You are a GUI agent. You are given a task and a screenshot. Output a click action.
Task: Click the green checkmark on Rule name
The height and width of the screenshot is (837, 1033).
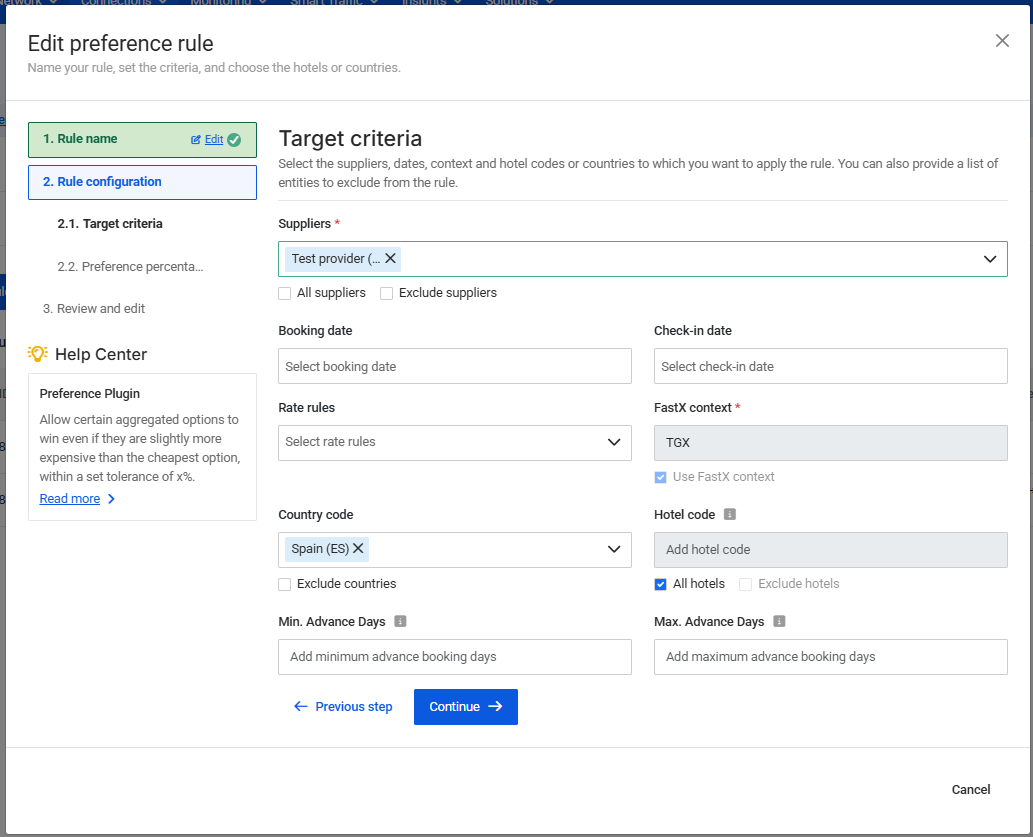pos(234,140)
